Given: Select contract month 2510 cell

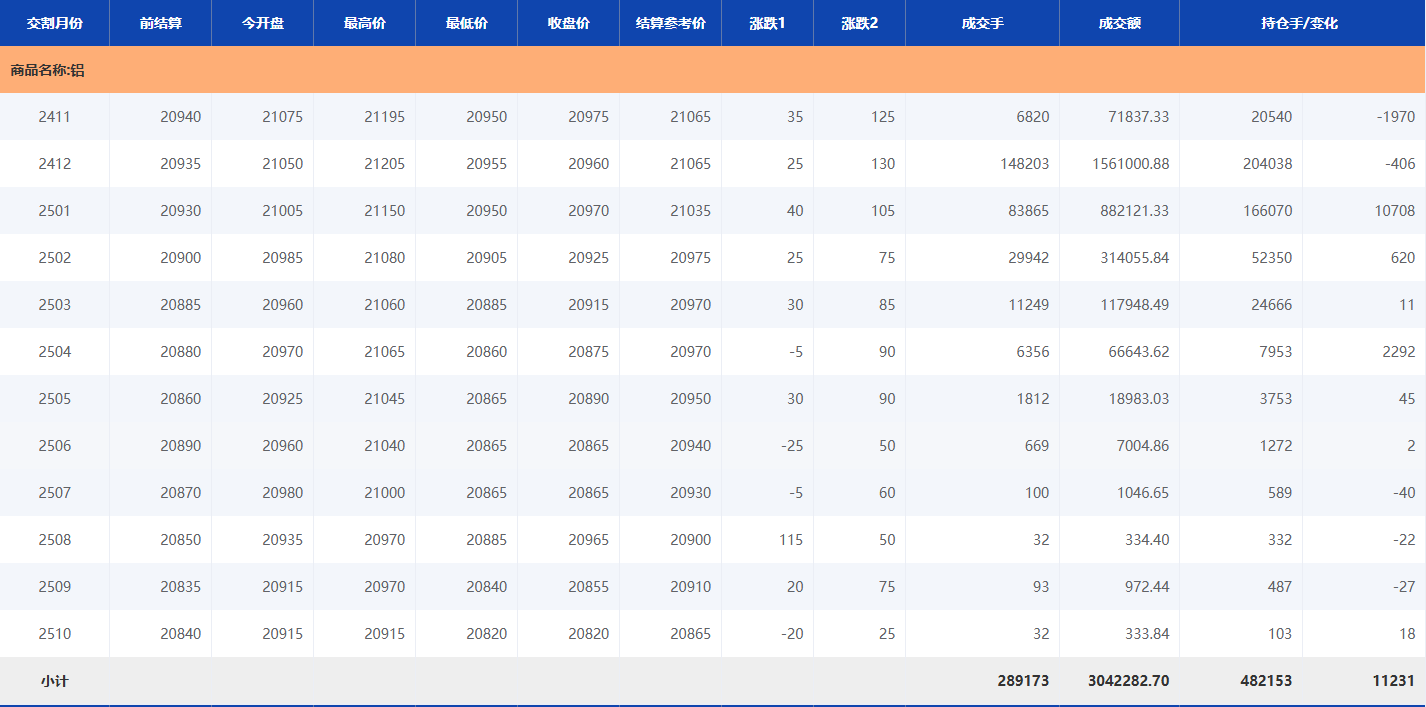Looking at the screenshot, I should [x=54, y=634].
